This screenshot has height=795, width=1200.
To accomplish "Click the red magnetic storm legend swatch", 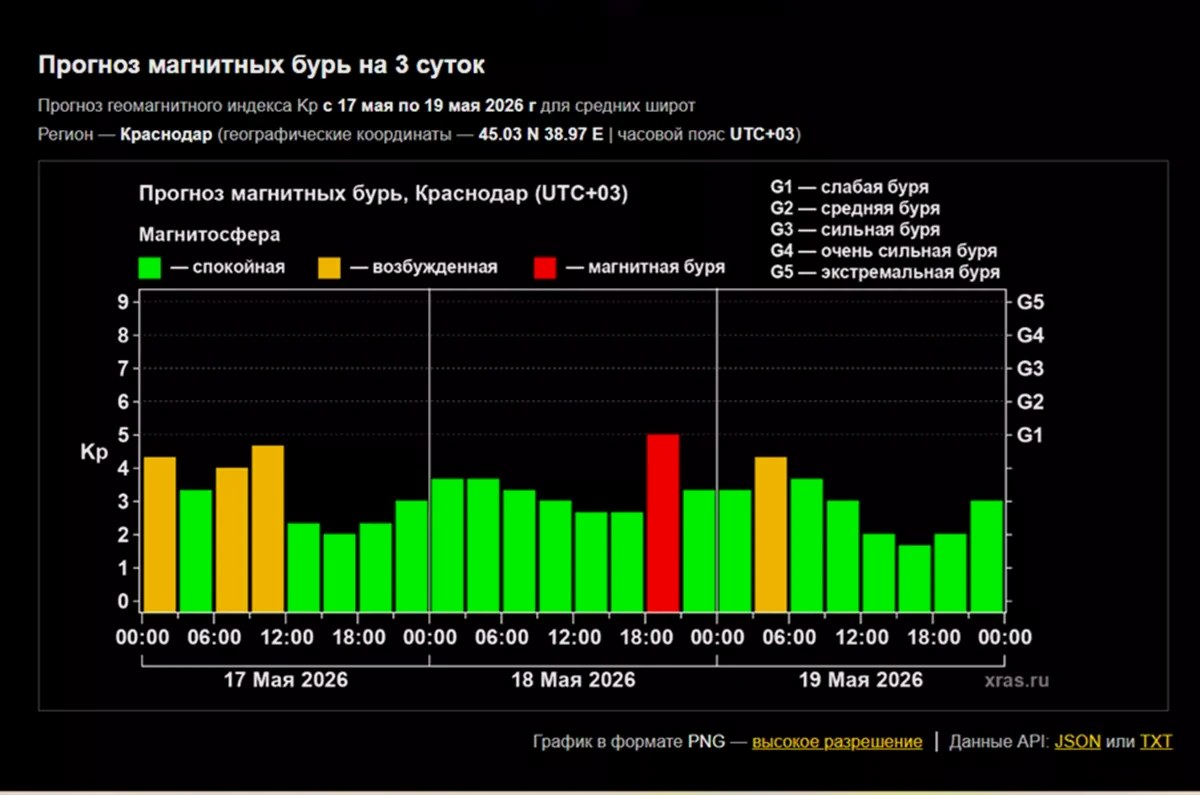I will click(x=545, y=267).
